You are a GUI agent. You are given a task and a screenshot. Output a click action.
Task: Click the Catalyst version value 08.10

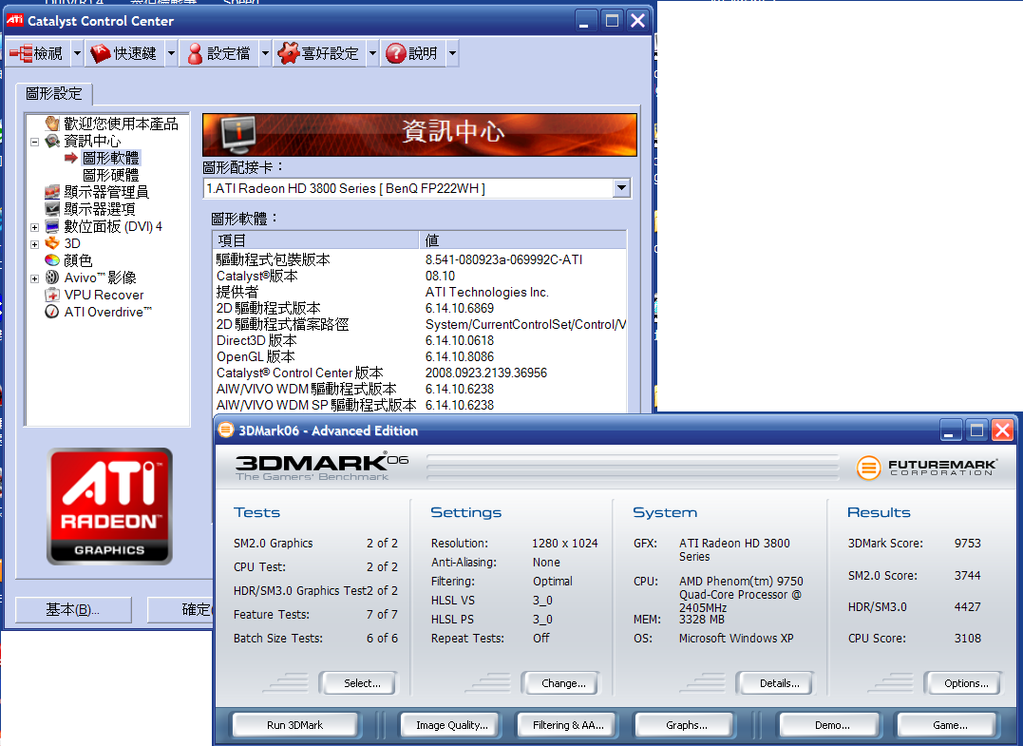[440, 276]
